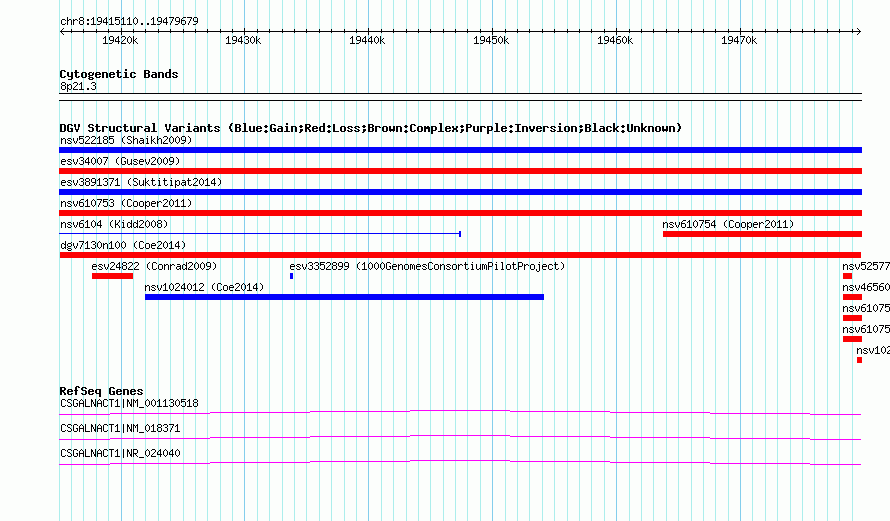Viewport: 890px width, 521px height.
Task: Click the ruler's right arrowhead
Action: pyautogui.click(x=858, y=31)
